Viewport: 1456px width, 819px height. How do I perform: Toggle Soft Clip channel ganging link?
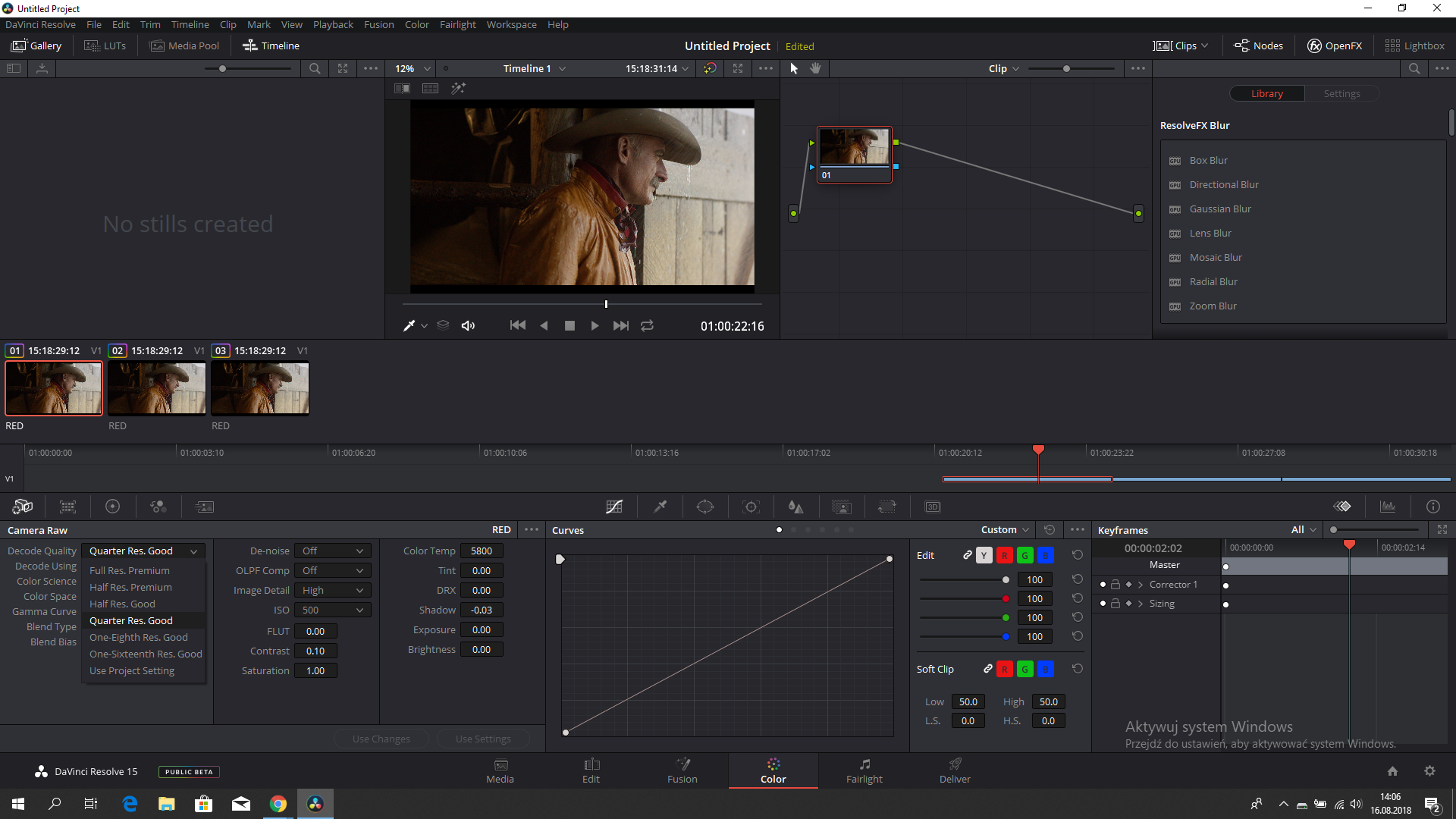coord(988,669)
